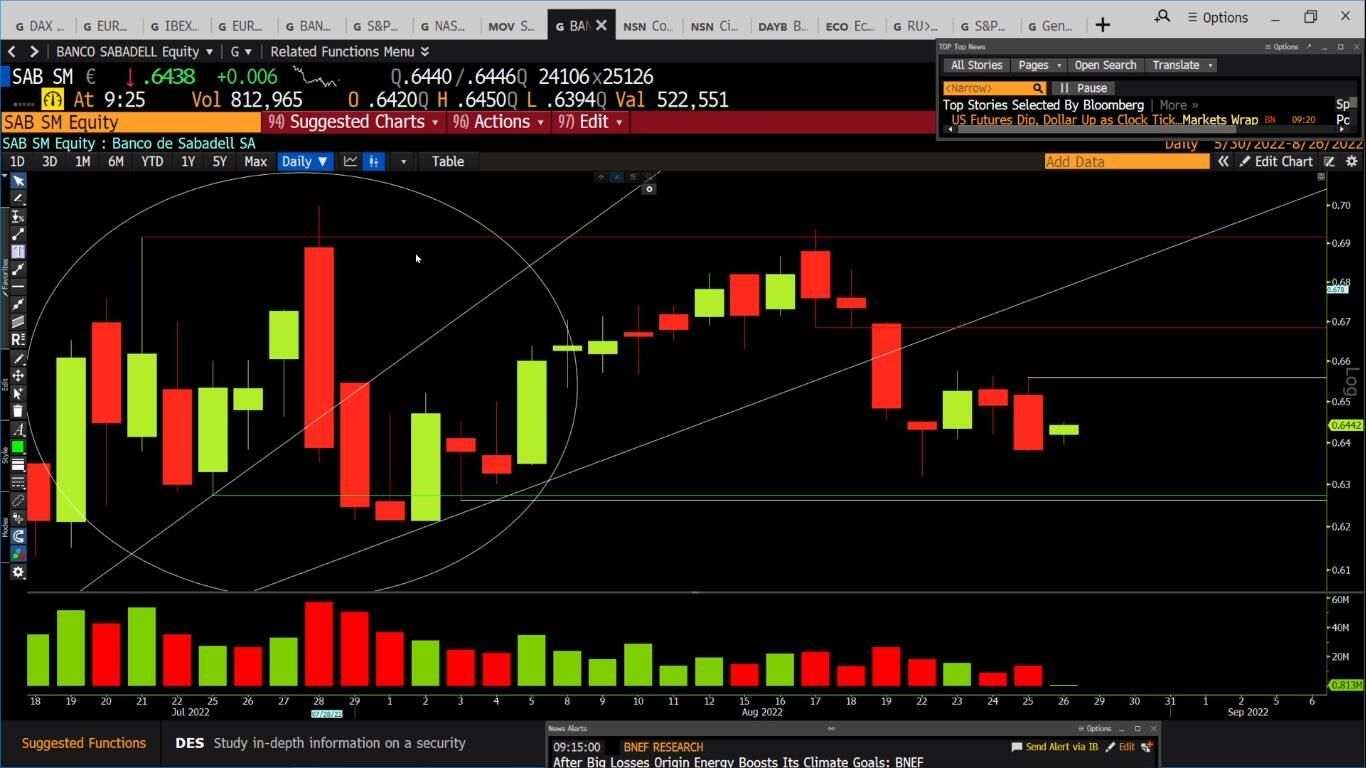Open the annotate chart pencil-box icon
Screen dimensions: 1366x768
click(x=1330, y=161)
